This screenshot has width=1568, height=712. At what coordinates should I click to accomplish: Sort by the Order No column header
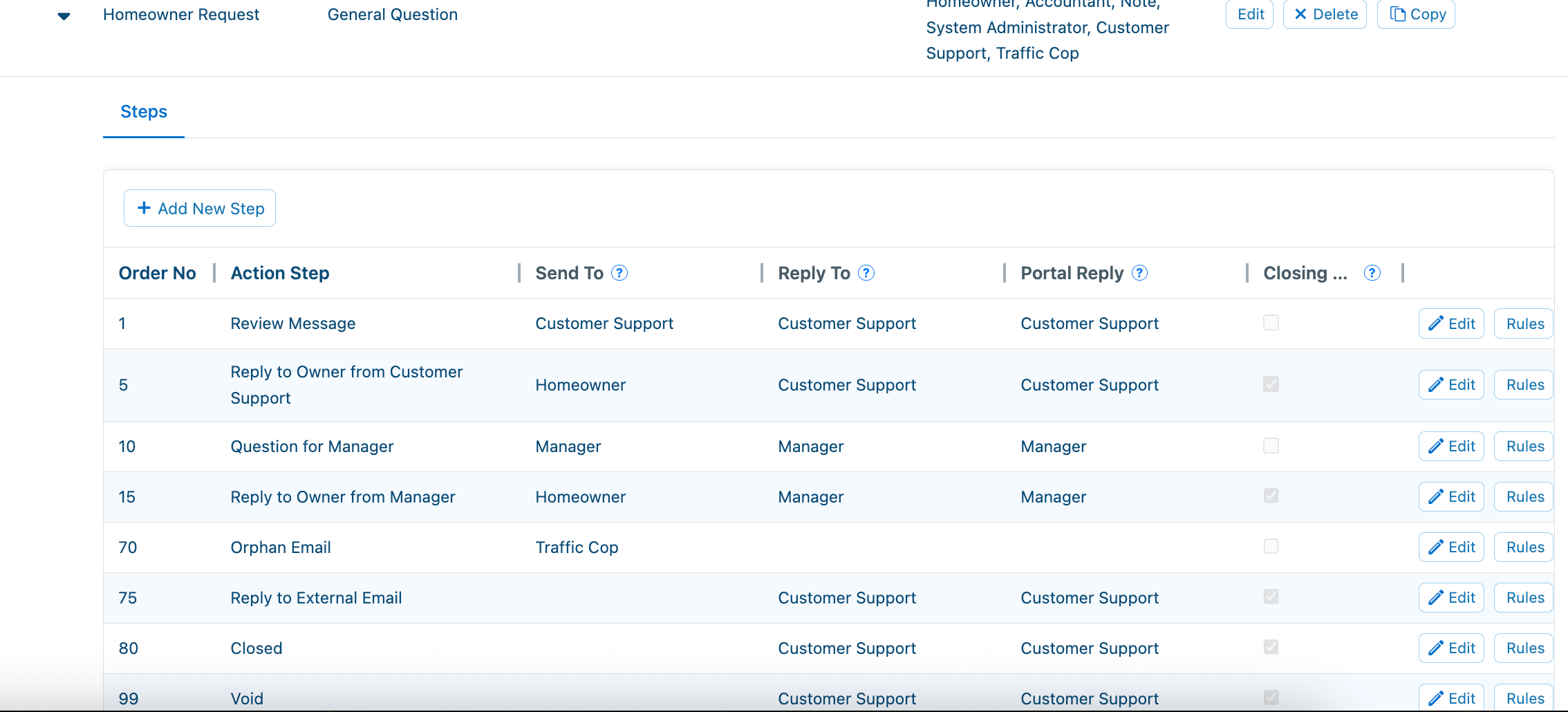[157, 273]
